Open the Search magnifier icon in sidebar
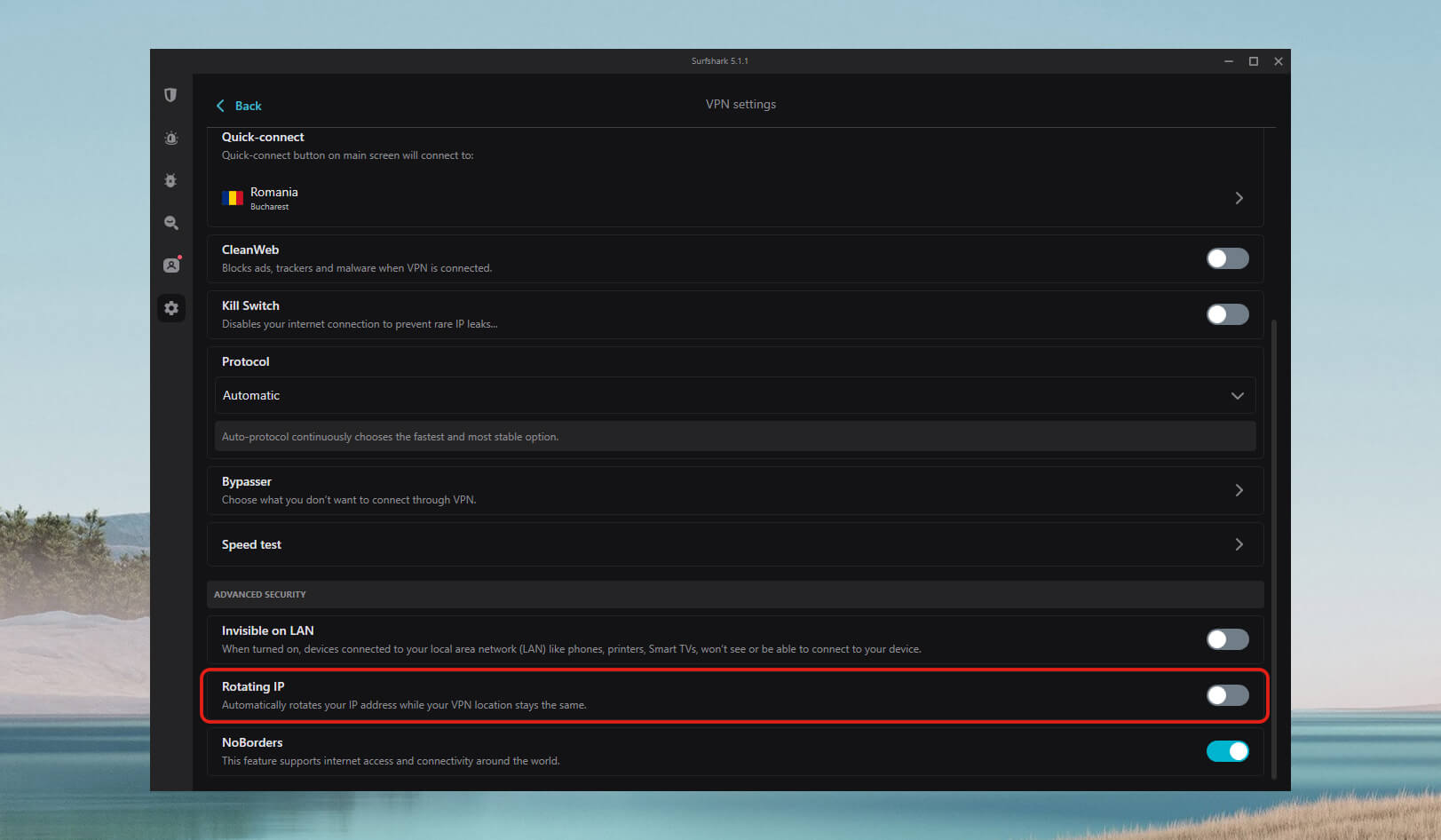 (170, 223)
